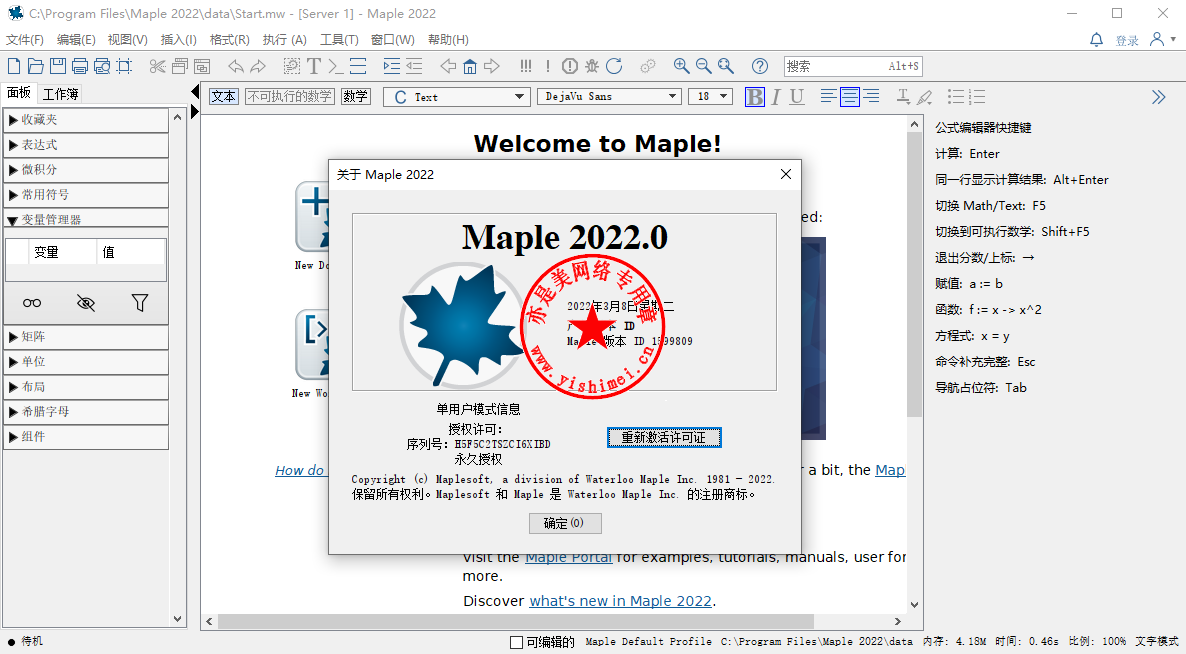Execute selection with the single ! icon
Image resolution: width=1186 pixels, height=654 pixels.
click(548, 67)
